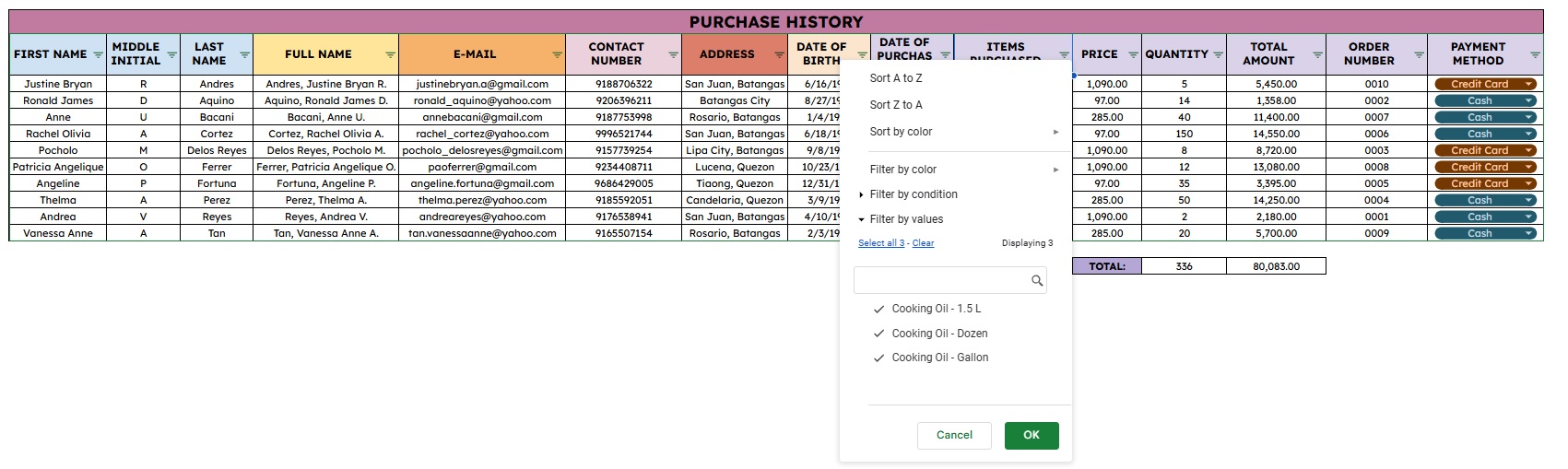Open payment dropdown for order 0009
The image size is (1568, 469).
point(1529,233)
